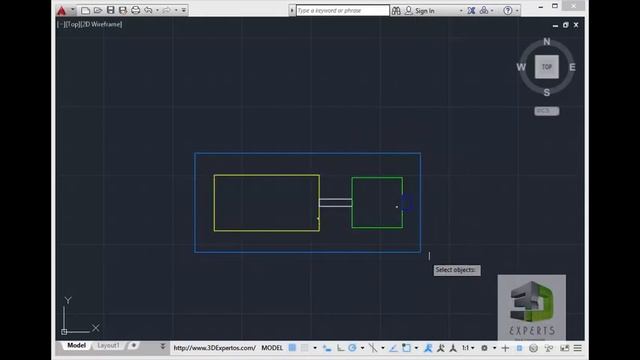Customize Quick Access Toolbar dropdown
The image size is (640, 360).
tap(184, 10)
